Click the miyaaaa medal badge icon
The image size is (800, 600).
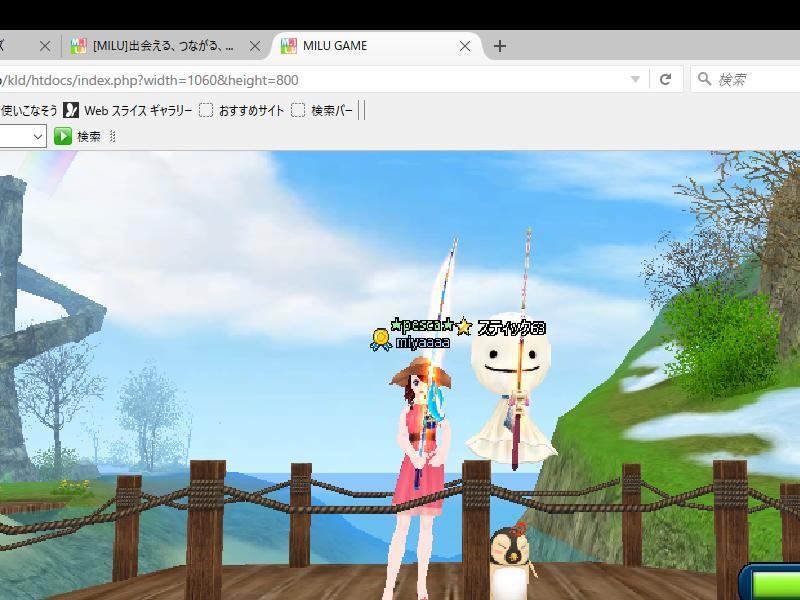(381, 340)
